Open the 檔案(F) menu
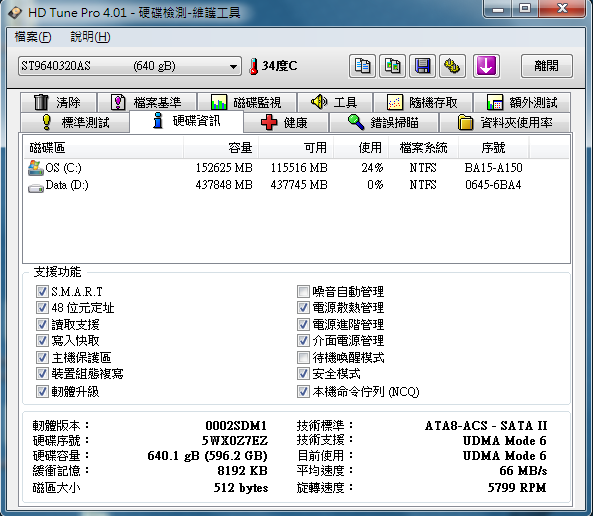The height and width of the screenshot is (516, 593). coord(33,37)
